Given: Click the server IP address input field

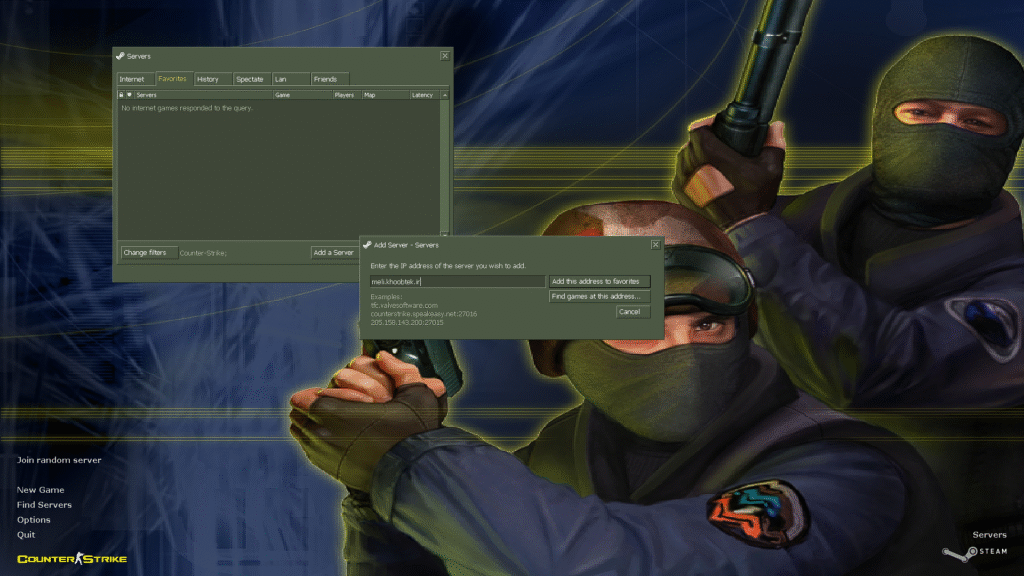Looking at the screenshot, I should [x=457, y=282].
